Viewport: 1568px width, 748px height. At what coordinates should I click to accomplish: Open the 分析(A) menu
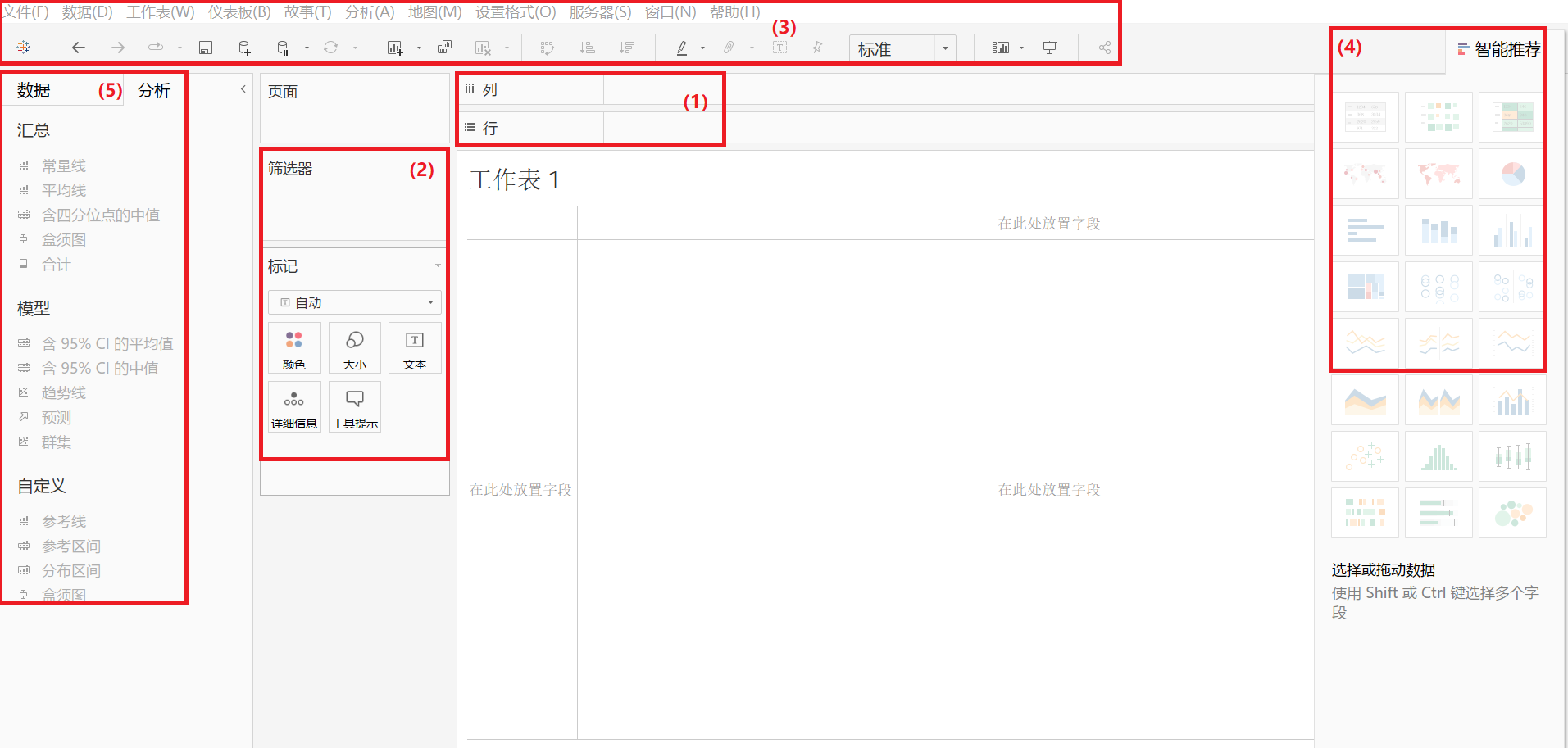pos(370,12)
